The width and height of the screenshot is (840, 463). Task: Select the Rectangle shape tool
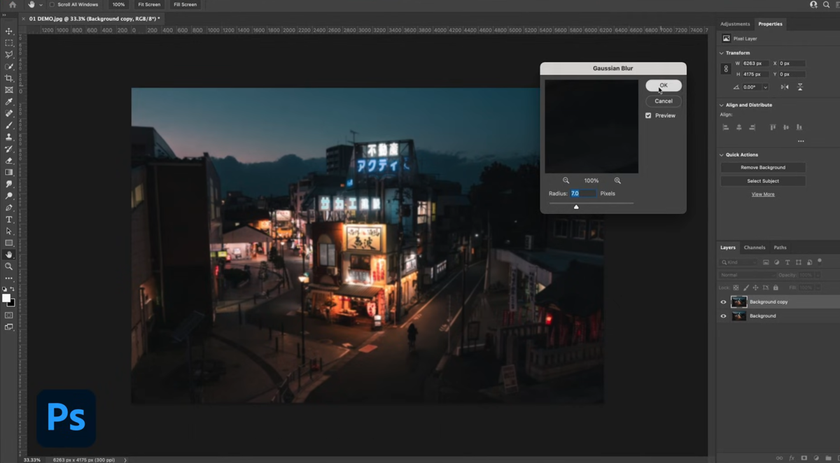[9, 243]
